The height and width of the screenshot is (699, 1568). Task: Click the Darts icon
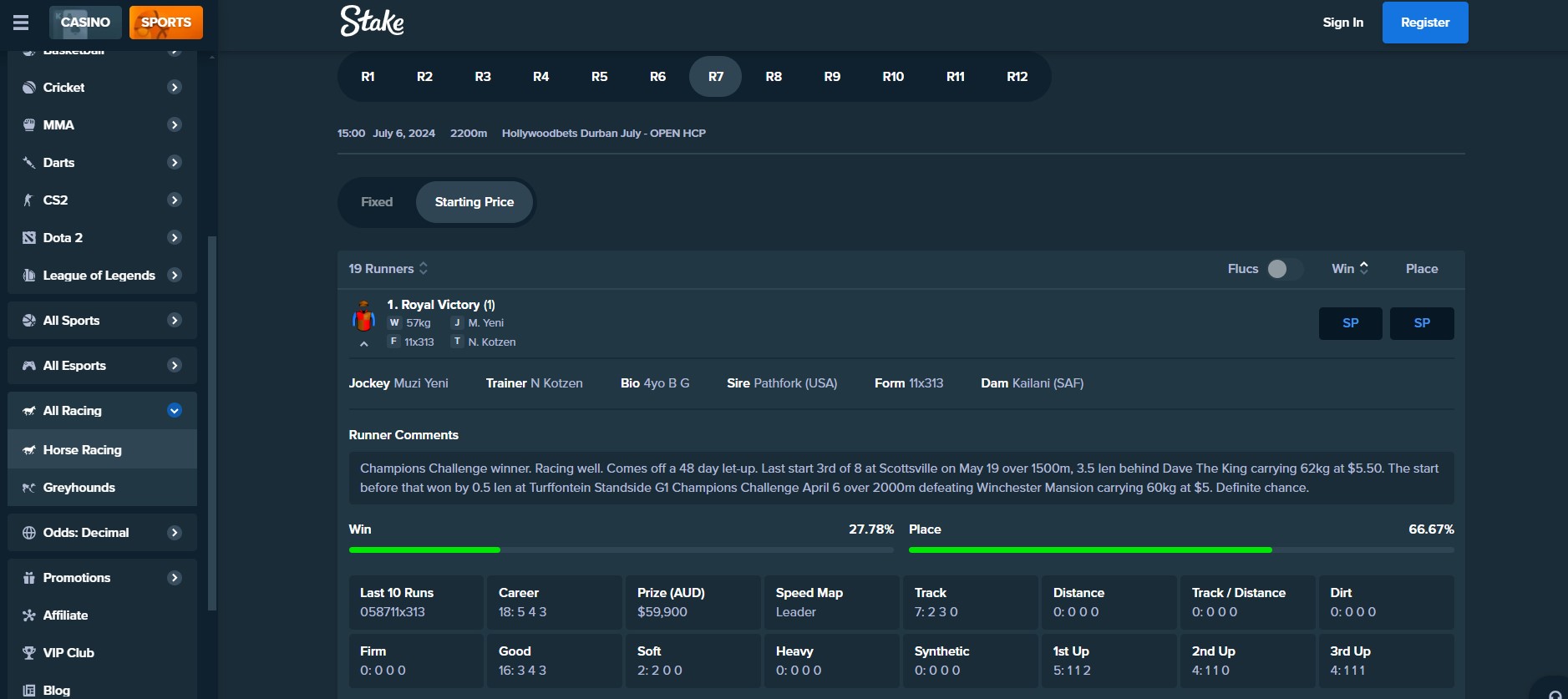pyautogui.click(x=28, y=162)
